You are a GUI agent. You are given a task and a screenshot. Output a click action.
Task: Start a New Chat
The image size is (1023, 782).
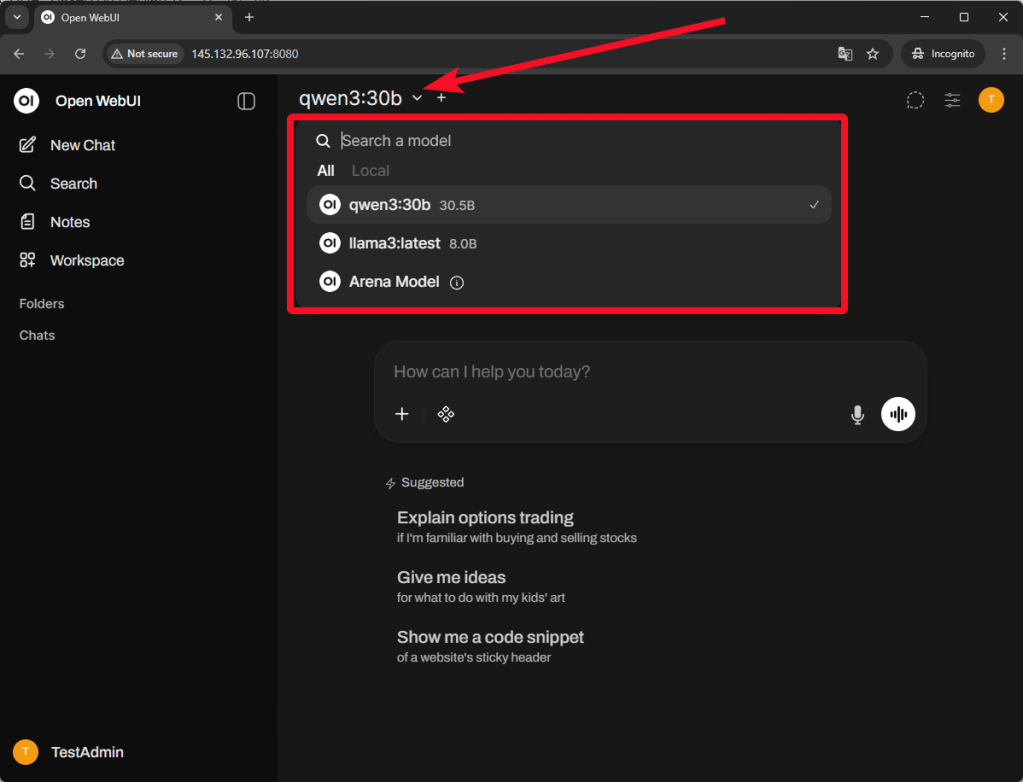(x=82, y=145)
